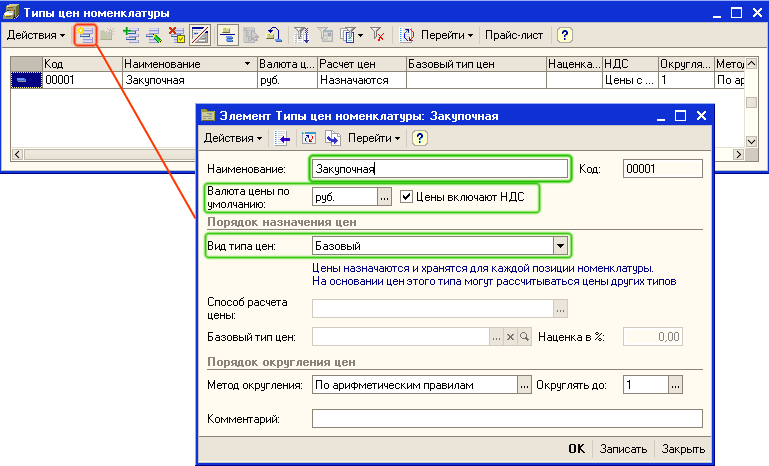Image resolution: width=769 pixels, height=466 pixels.
Task: Click Наименование input field with Закупочная
Action: [x=439, y=169]
